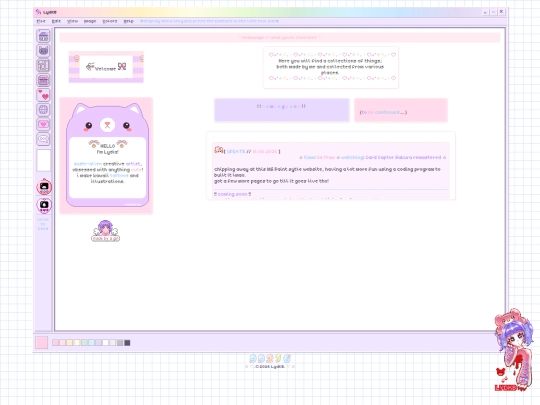Click the pink 'to be continued' box
Image resolution: width=540 pixels, height=405 pixels.
tap(401, 110)
